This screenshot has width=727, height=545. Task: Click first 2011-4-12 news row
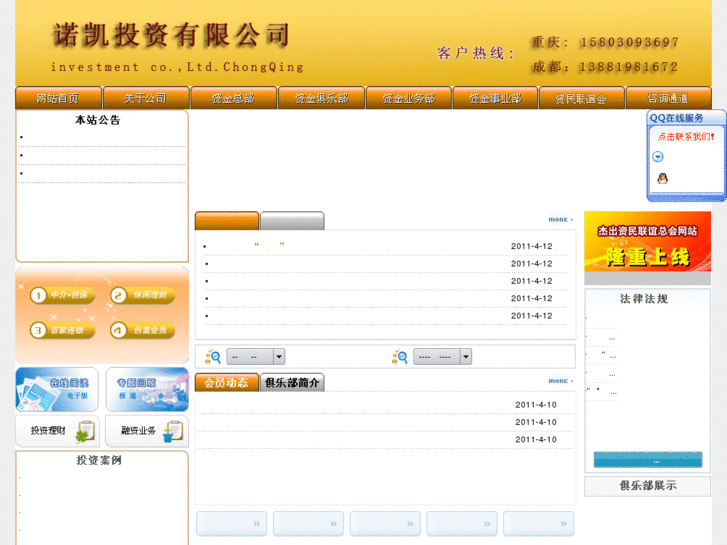(385, 246)
